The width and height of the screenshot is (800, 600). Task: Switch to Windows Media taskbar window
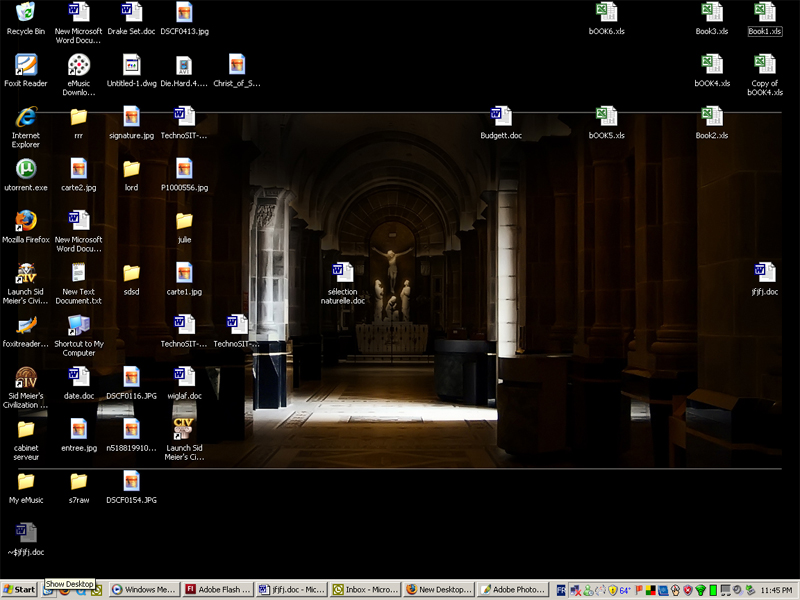point(143,590)
